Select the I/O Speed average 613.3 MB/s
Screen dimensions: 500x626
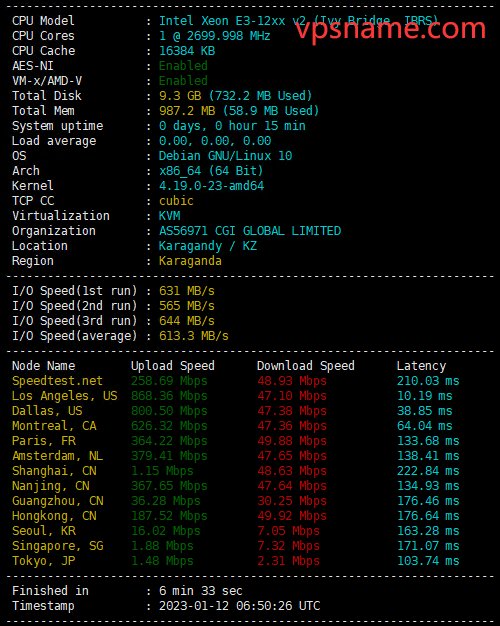(x=194, y=336)
